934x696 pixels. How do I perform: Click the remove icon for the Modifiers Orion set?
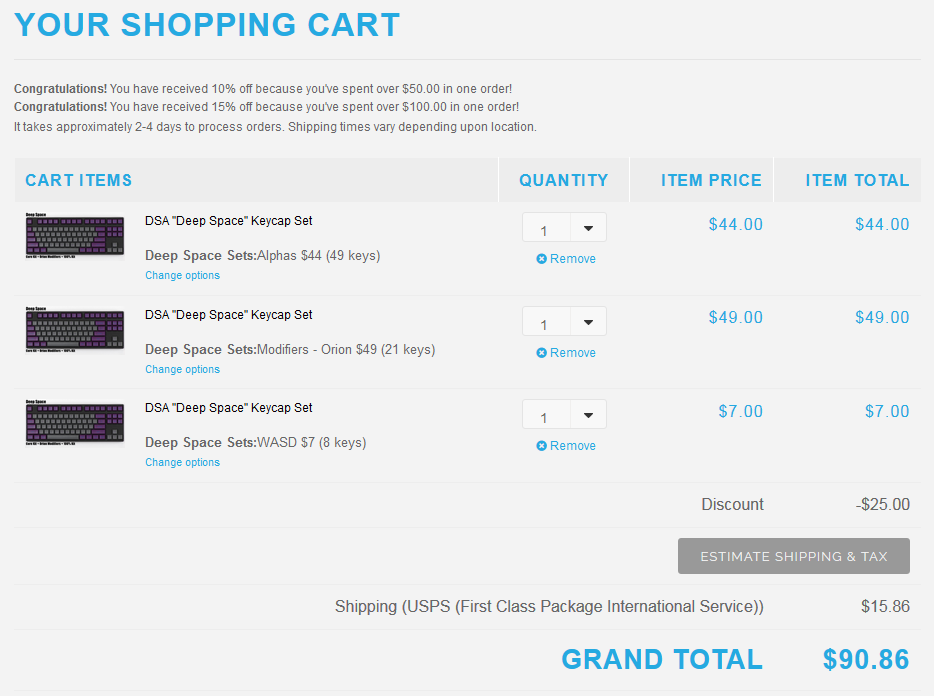(542, 353)
